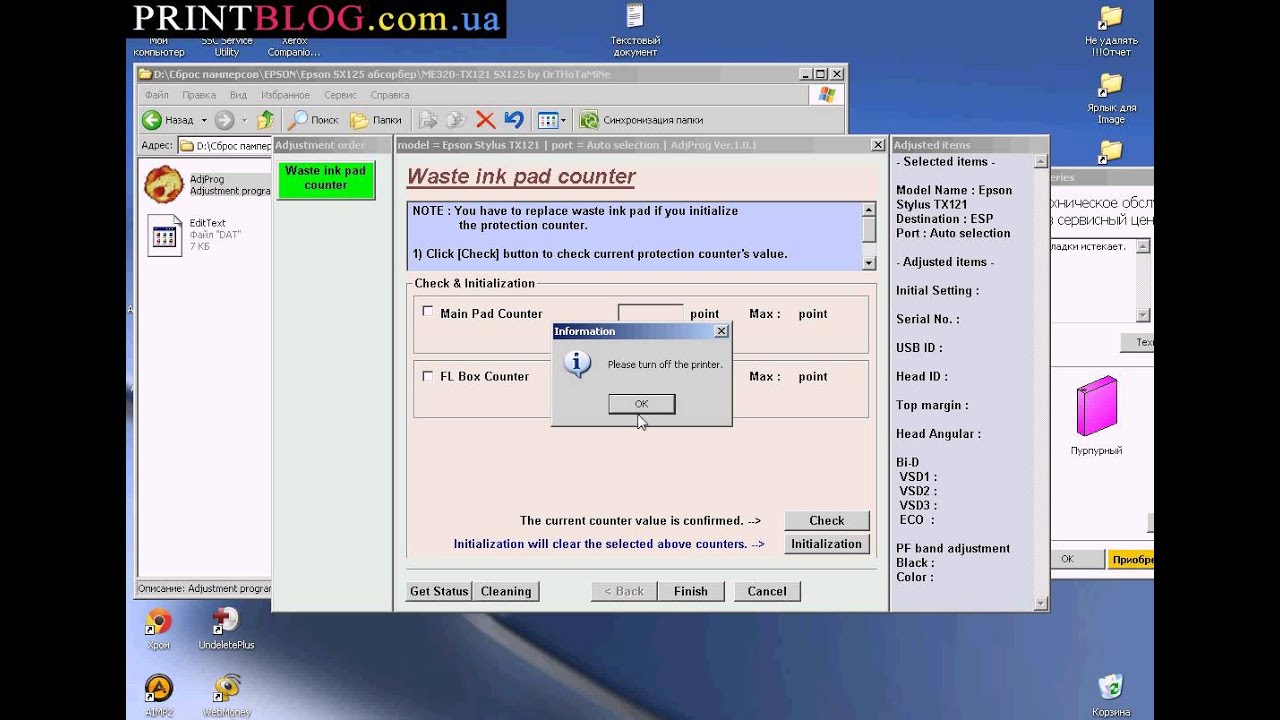Image resolution: width=1280 pixels, height=720 pixels.
Task: Click the magenta Пурпурный cartridge icon
Action: click(1096, 406)
